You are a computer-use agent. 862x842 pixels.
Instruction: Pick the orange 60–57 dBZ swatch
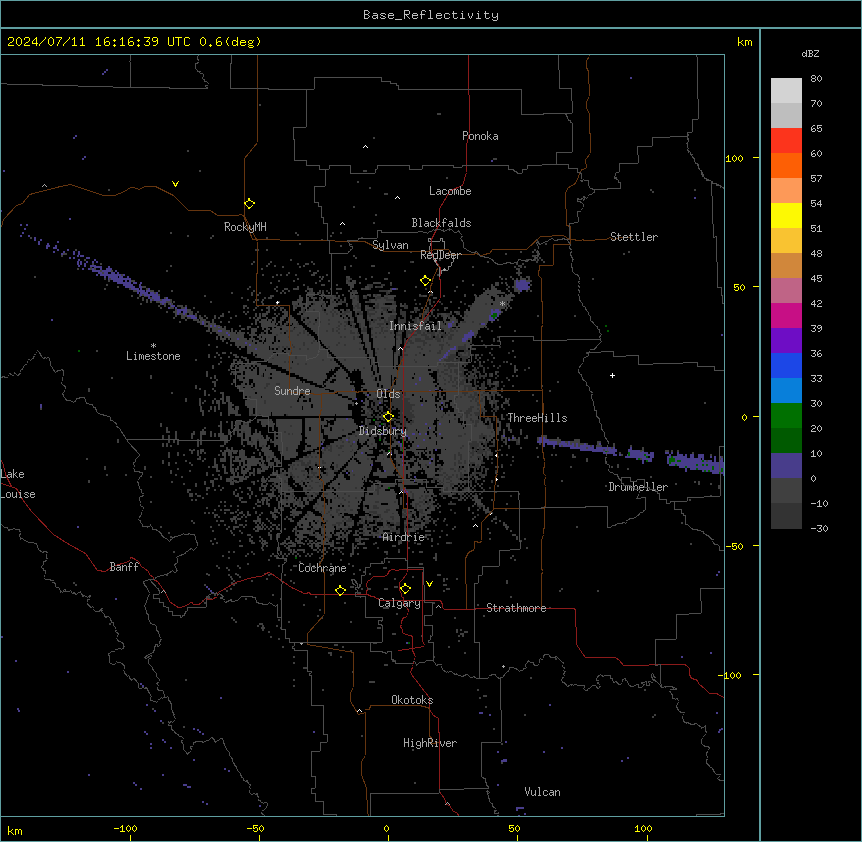[x=786, y=165]
